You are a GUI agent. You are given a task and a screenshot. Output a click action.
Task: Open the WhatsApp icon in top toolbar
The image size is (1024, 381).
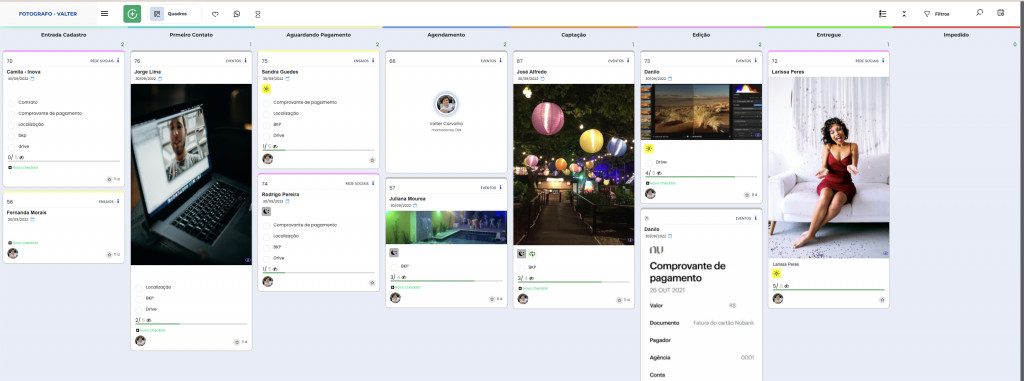click(x=236, y=14)
